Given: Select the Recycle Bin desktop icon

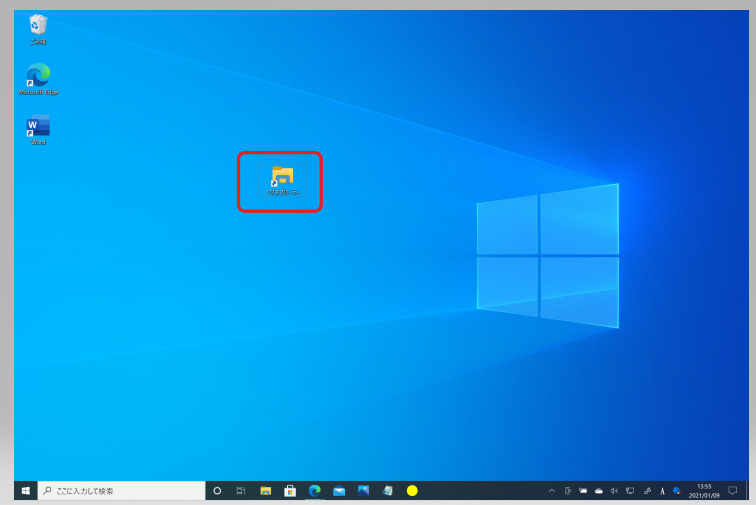Looking at the screenshot, I should 38,26.
